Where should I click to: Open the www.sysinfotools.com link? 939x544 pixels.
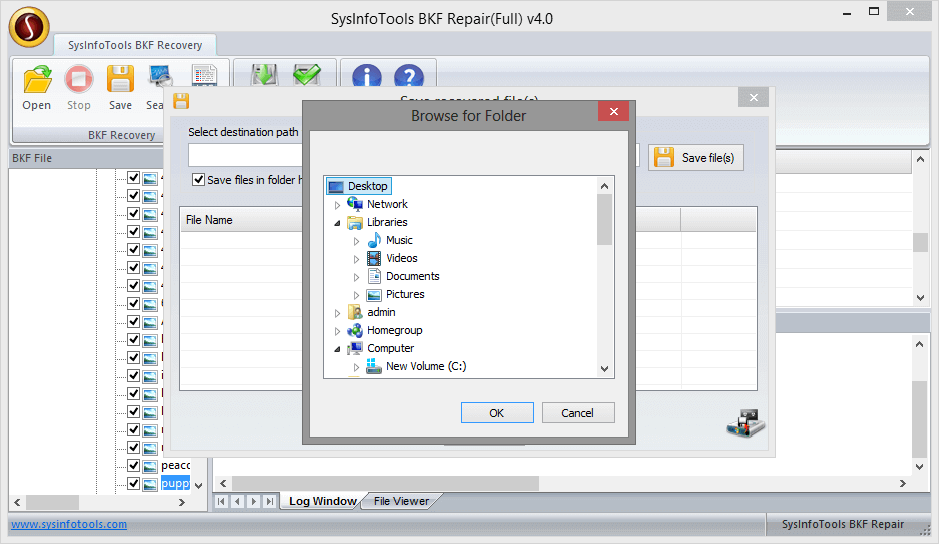coord(69,524)
